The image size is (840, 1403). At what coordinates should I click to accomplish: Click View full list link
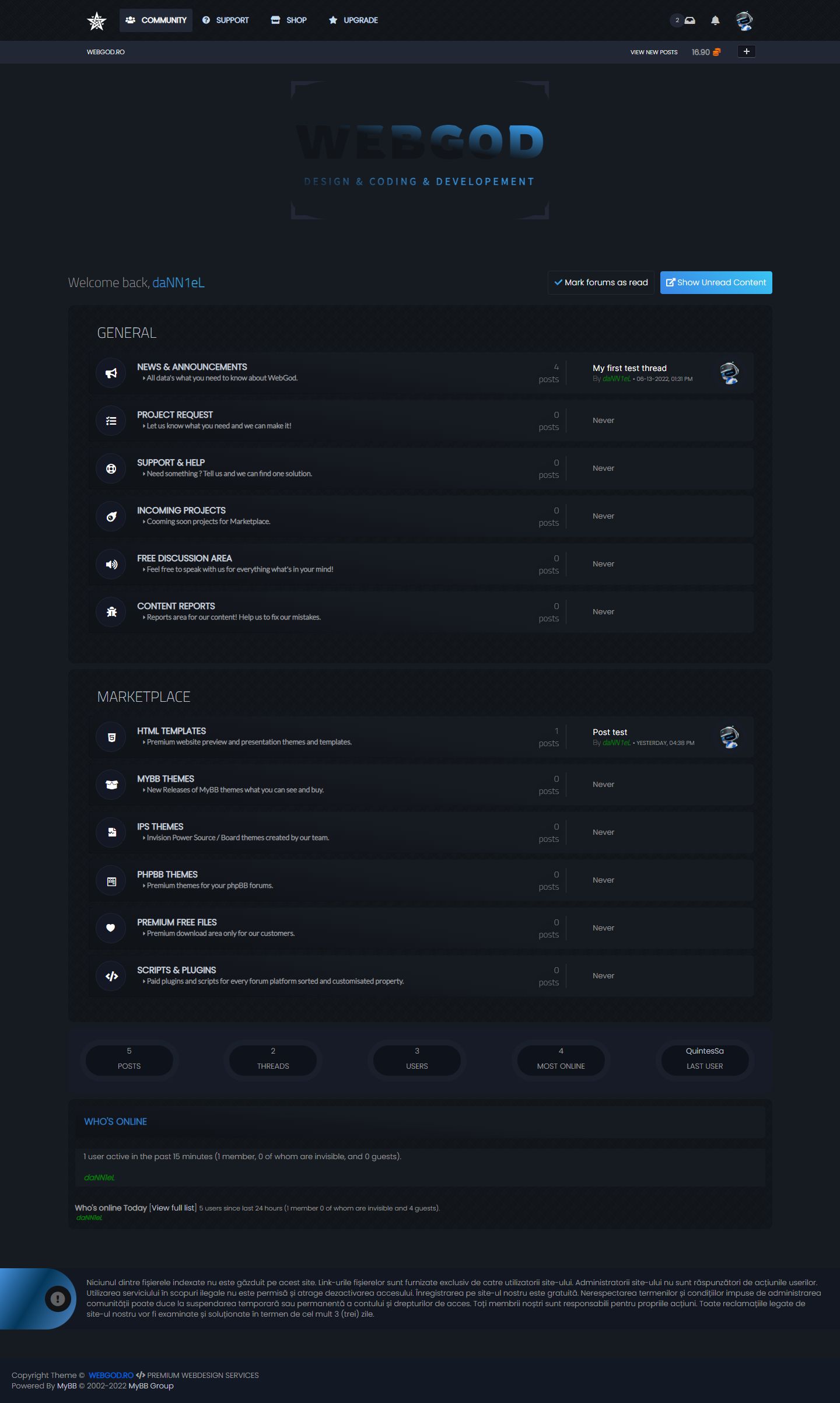point(173,1208)
